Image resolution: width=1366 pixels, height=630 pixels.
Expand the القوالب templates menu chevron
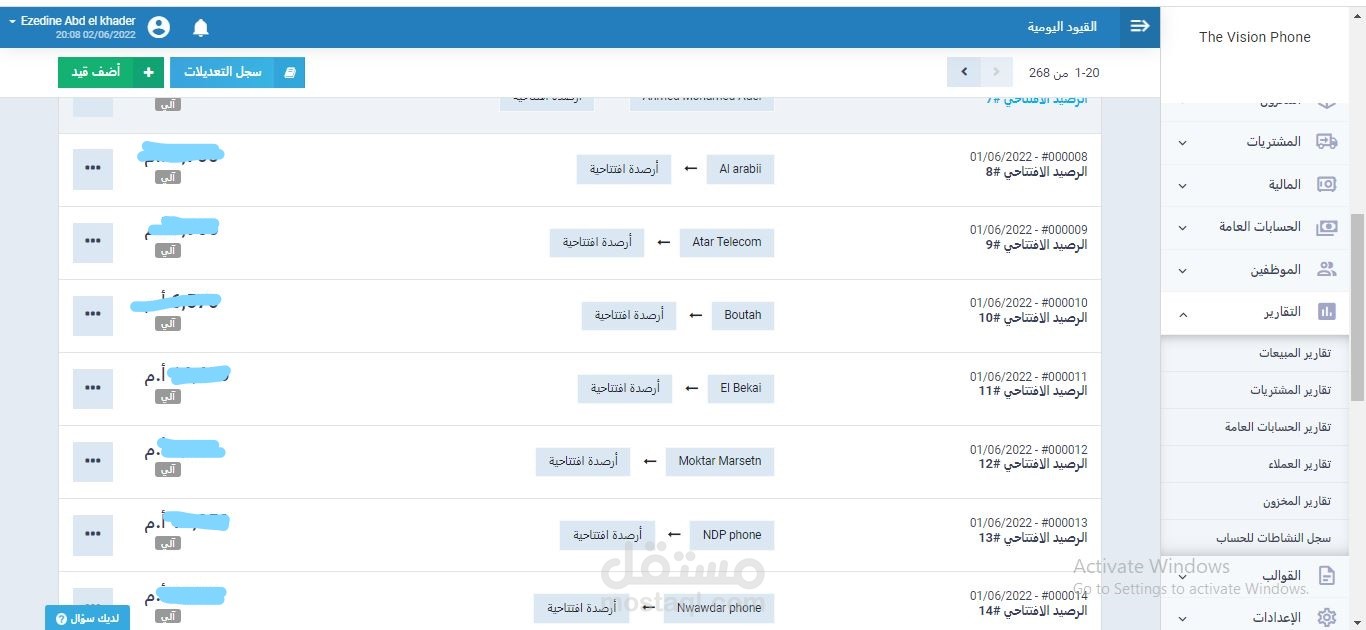[1182, 577]
